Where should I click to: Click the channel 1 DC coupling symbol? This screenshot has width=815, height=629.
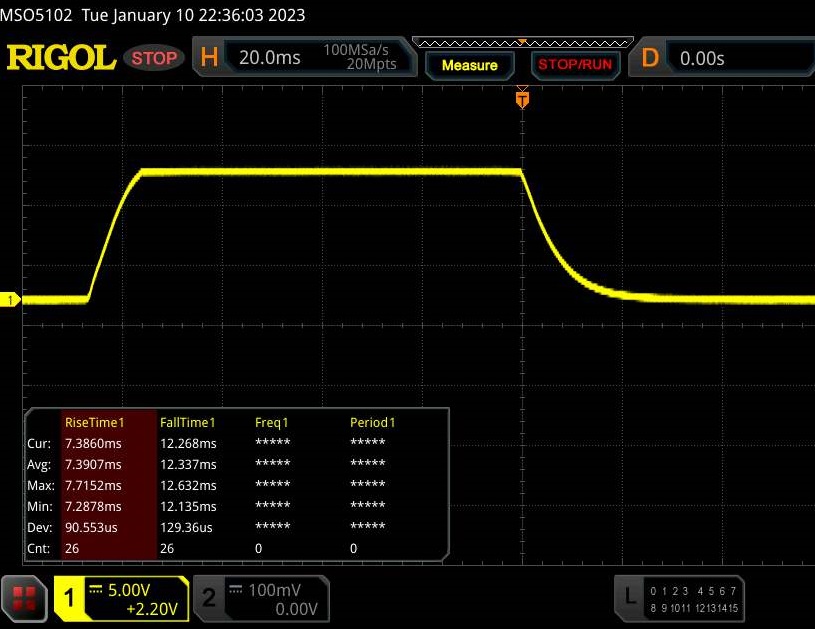click(96, 589)
